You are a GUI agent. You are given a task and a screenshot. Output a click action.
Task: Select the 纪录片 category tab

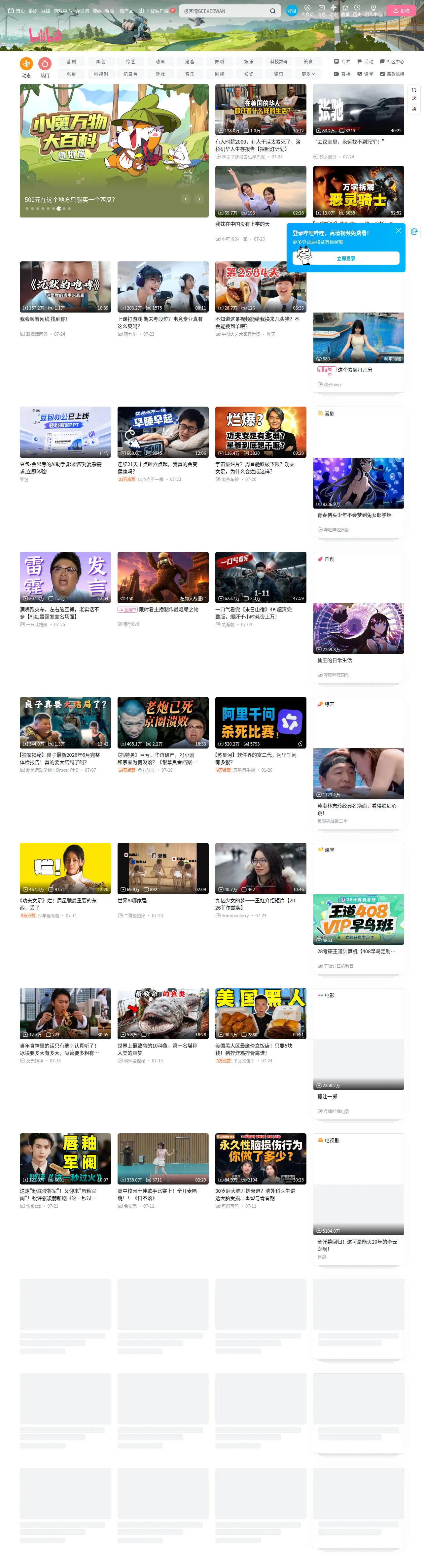pyautogui.click(x=130, y=74)
